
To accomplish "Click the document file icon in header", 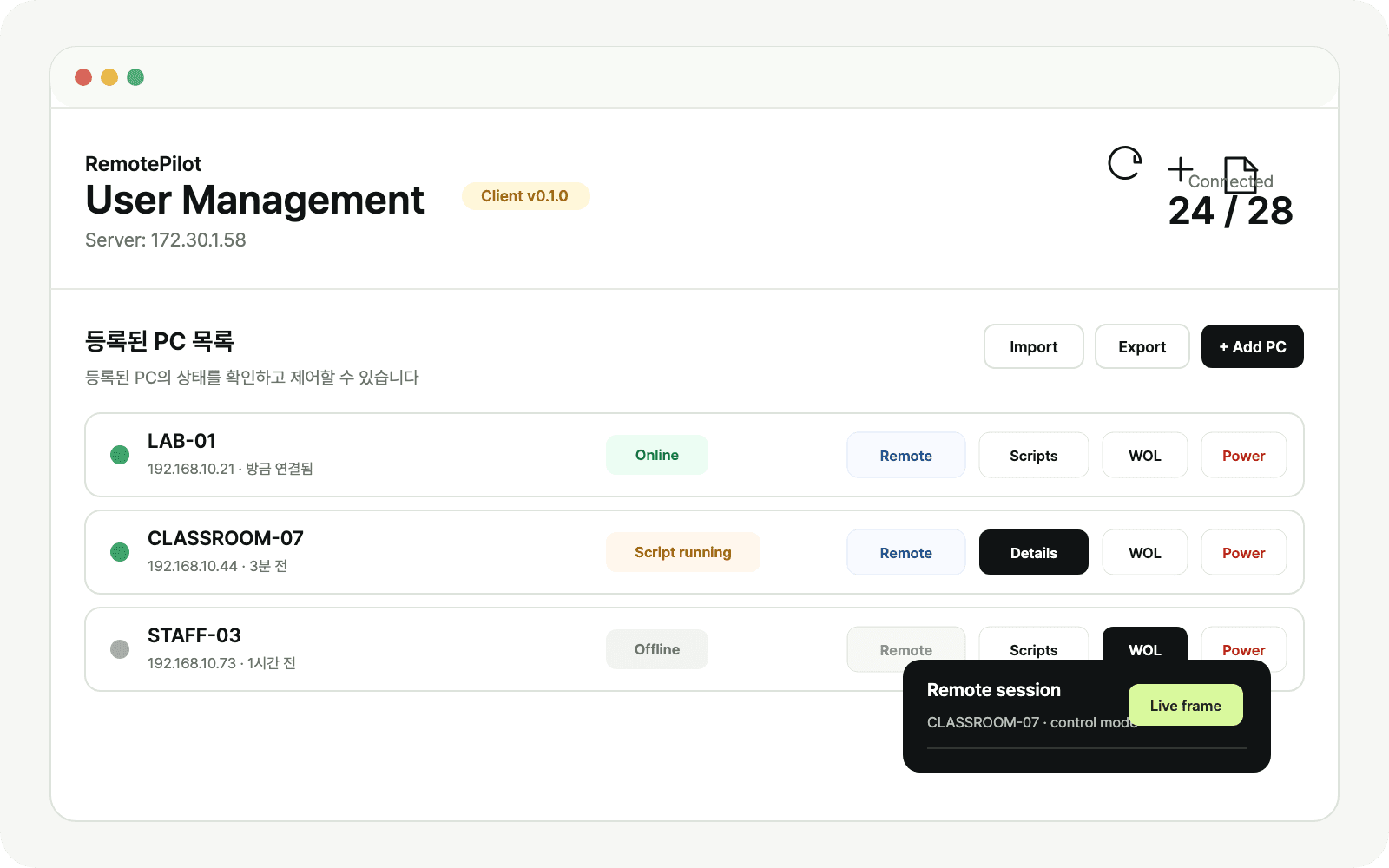I will [1241, 175].
